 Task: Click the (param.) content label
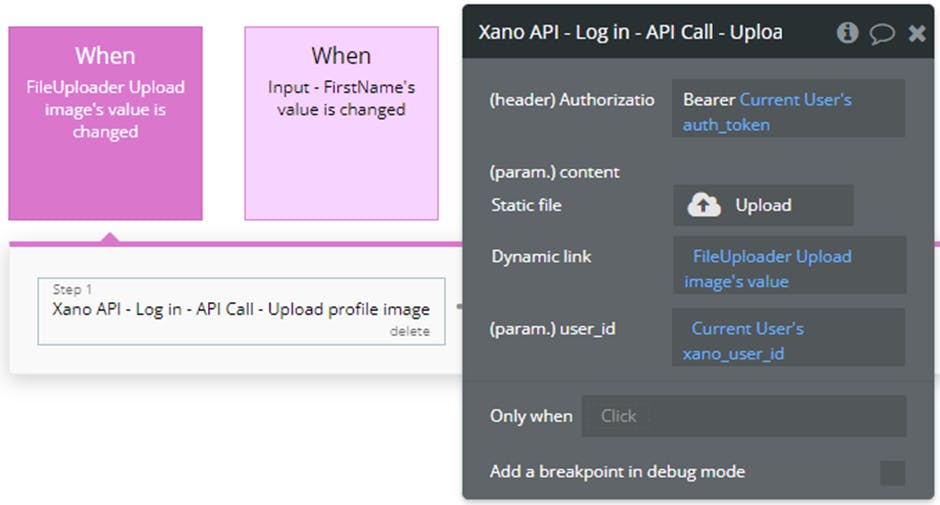click(x=555, y=172)
